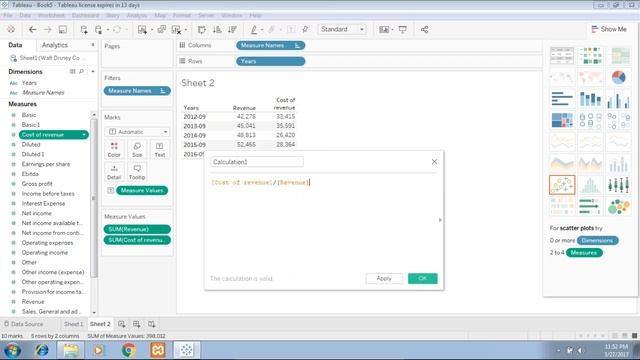This screenshot has width=640, height=360.
Task: Click the Sort ascending toolbar icon
Action: (217, 29)
